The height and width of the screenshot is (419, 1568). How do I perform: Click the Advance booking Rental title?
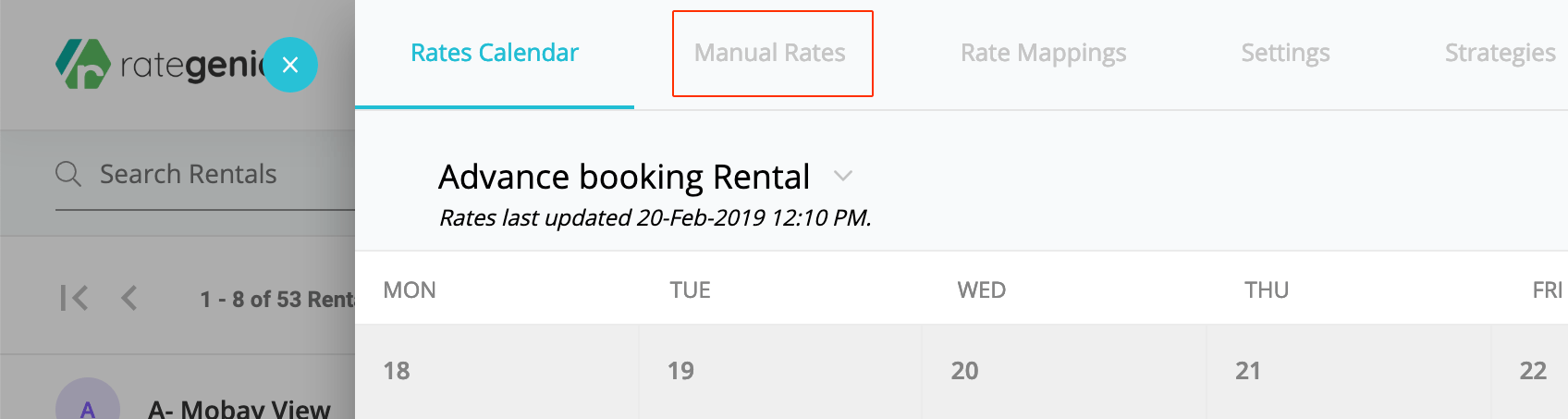tap(624, 177)
